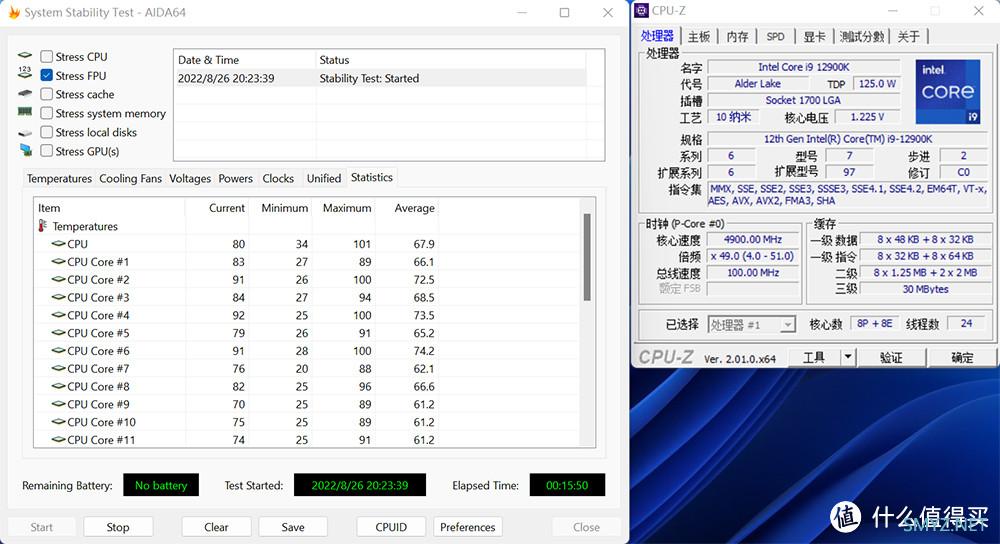This screenshot has height=544, width=1000.
Task: Click the sensor icon beside CPU Core #7
Action: [x=58, y=369]
